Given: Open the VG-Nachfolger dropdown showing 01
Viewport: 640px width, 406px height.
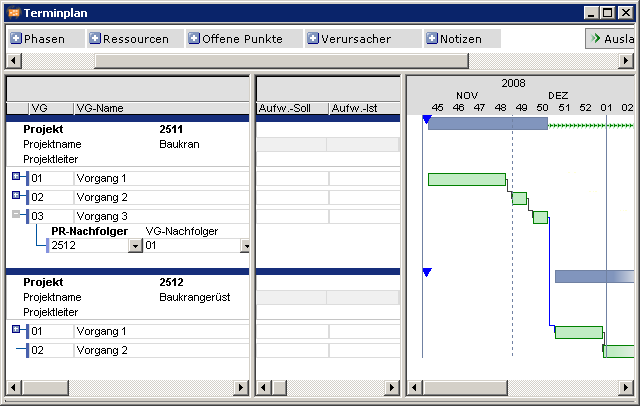Looking at the screenshot, I should click(x=245, y=246).
